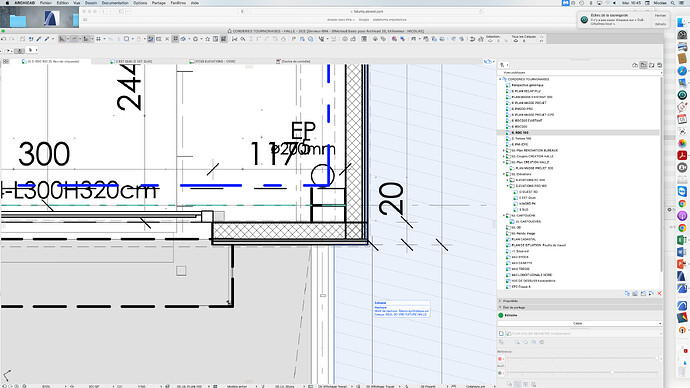
Task: Open the Documentation menu
Action: 115,3
